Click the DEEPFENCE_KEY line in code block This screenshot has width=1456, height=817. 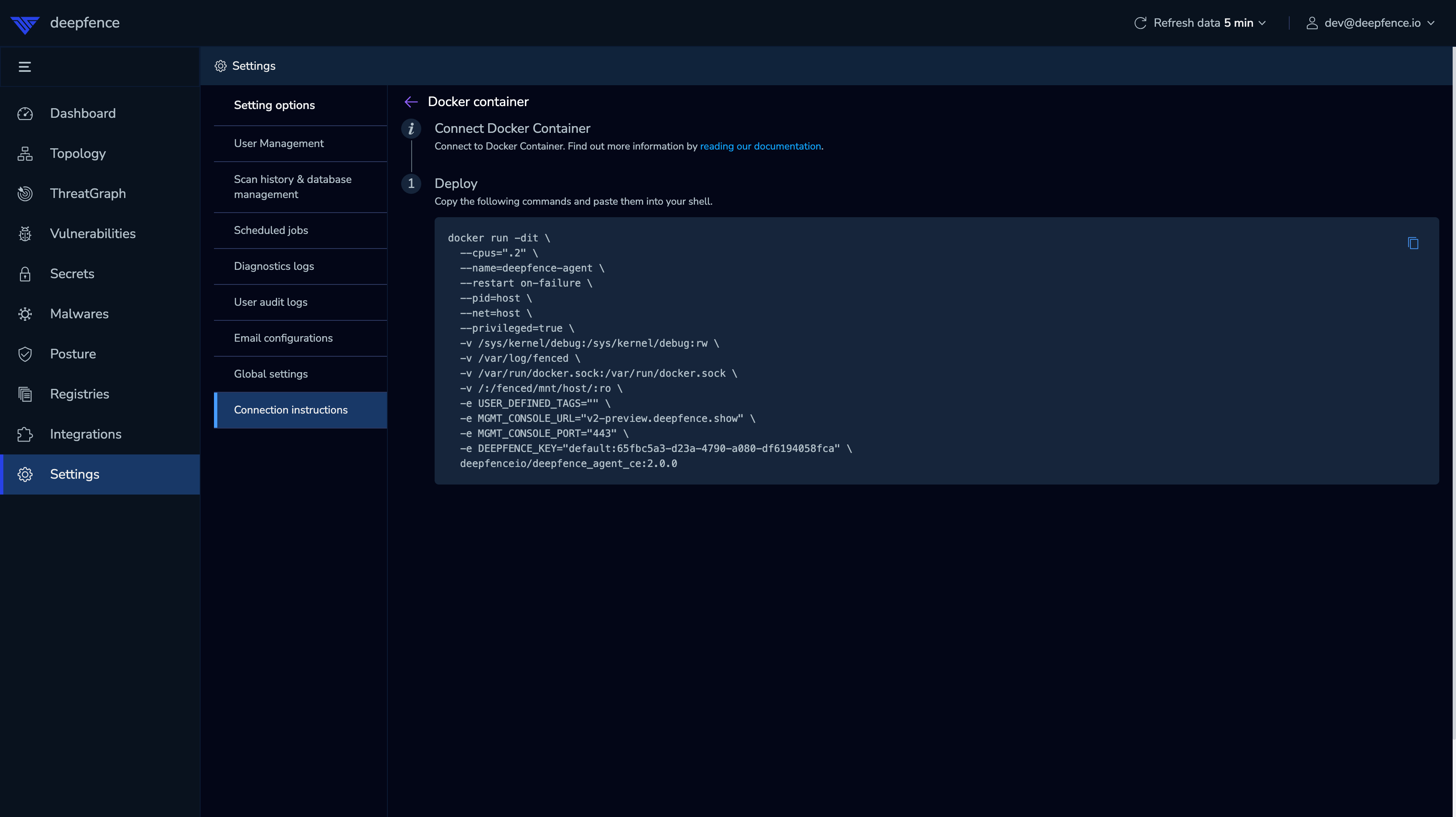coord(656,449)
